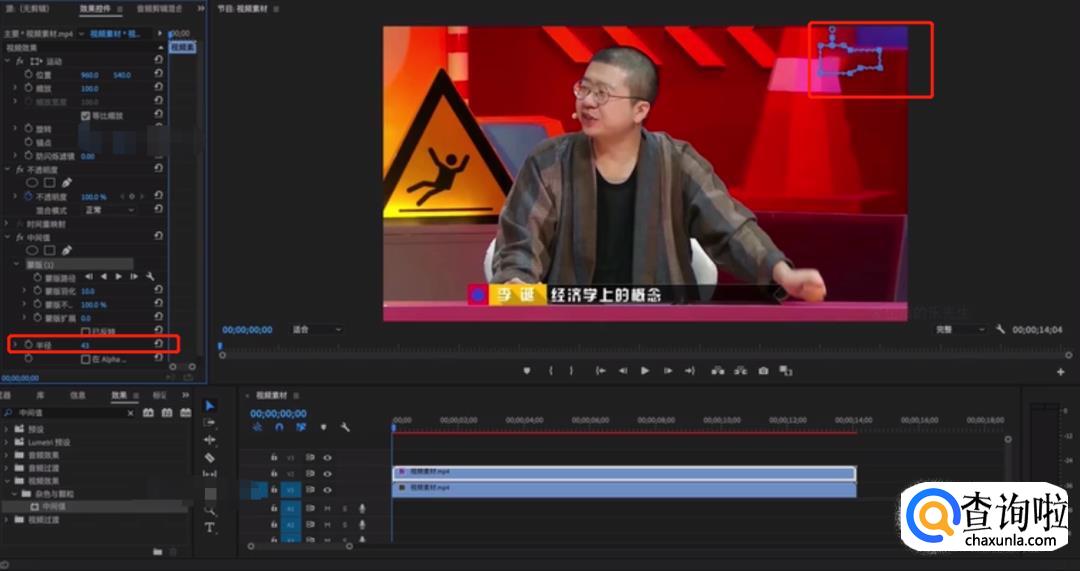Click Mark In bracket in Program monitor
This screenshot has width=1080, height=571.
coord(550,371)
